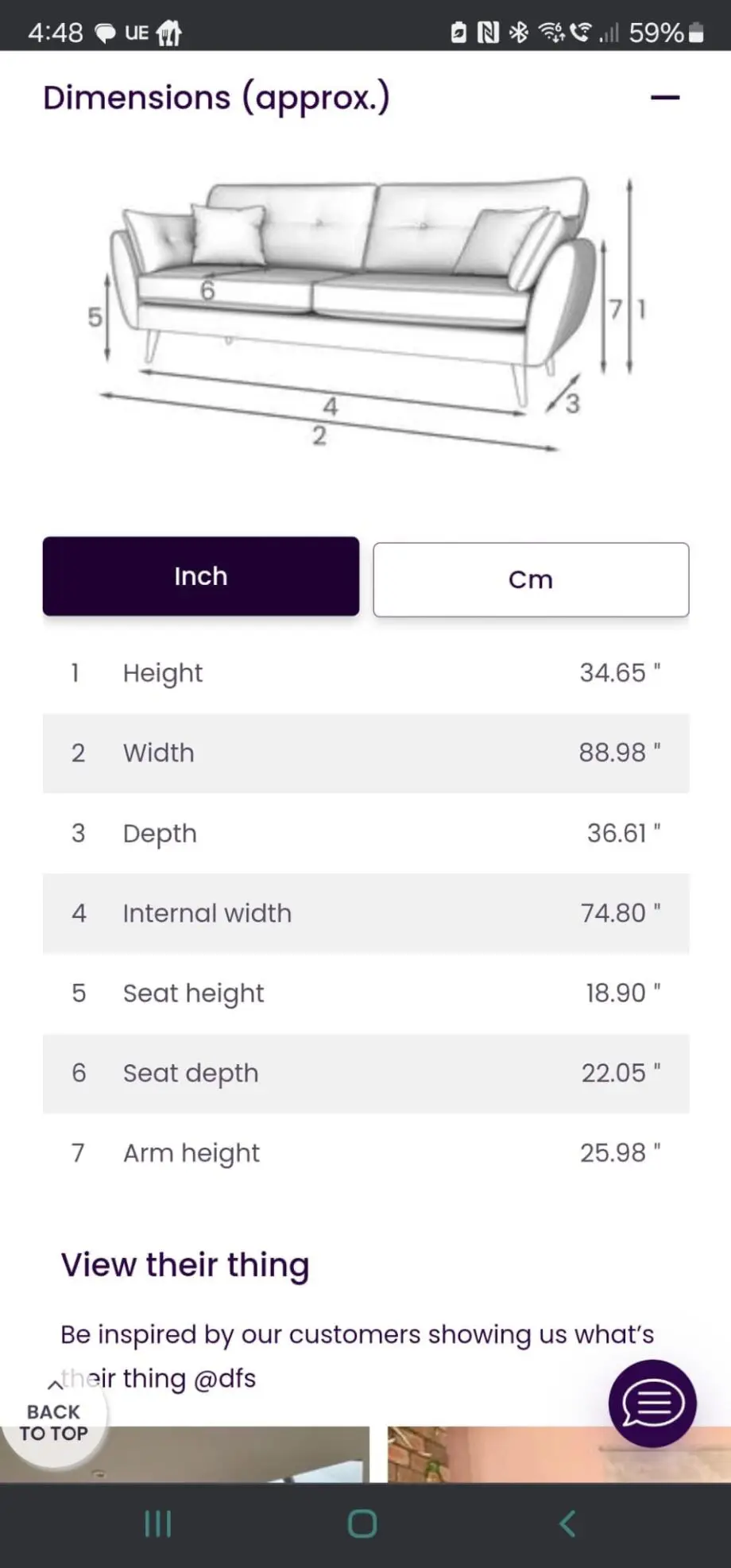This screenshot has width=731, height=1568.
Task: Tap the Bluetooth status icon
Action: (519, 32)
